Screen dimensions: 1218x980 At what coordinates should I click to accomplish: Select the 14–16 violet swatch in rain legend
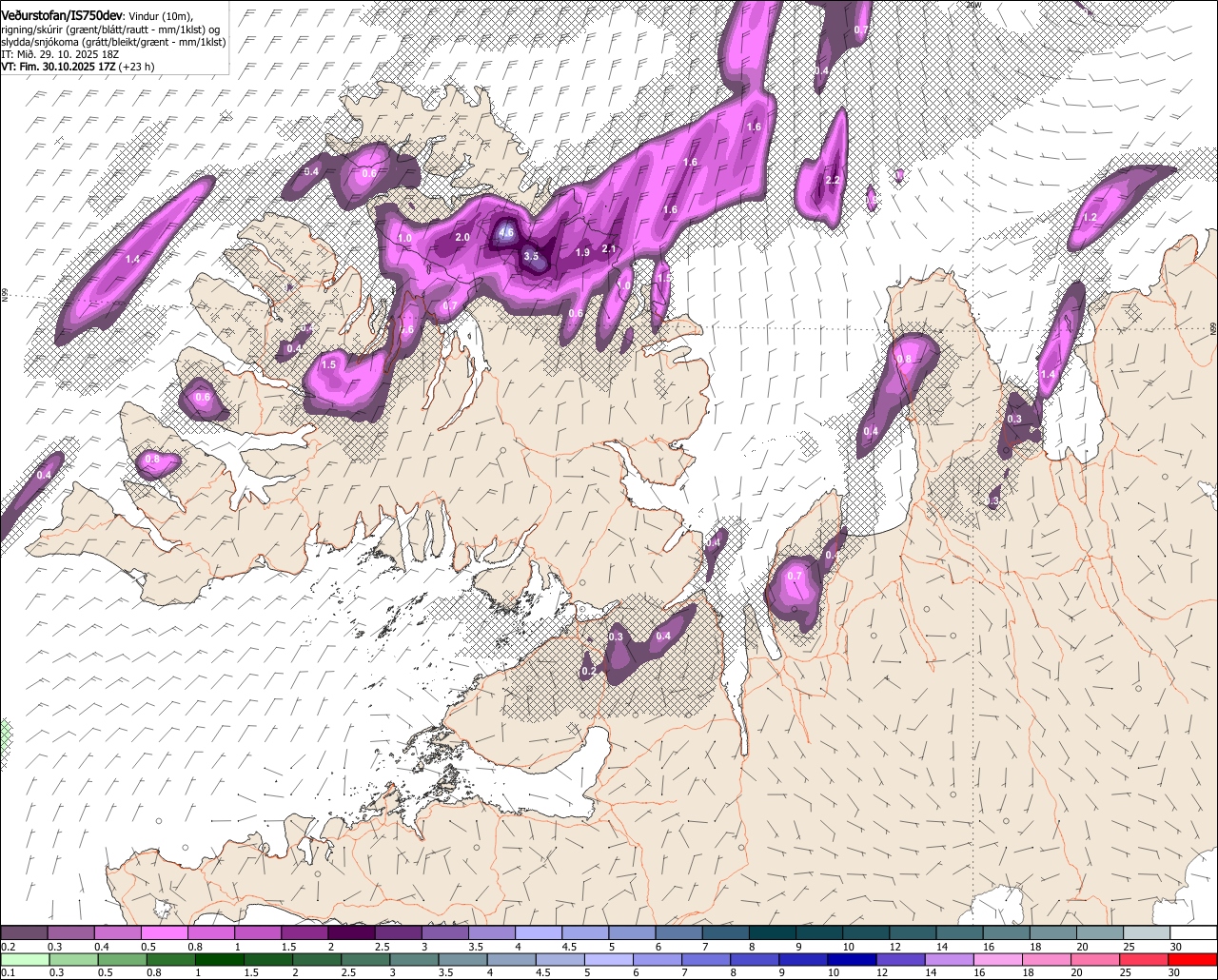tap(951, 960)
